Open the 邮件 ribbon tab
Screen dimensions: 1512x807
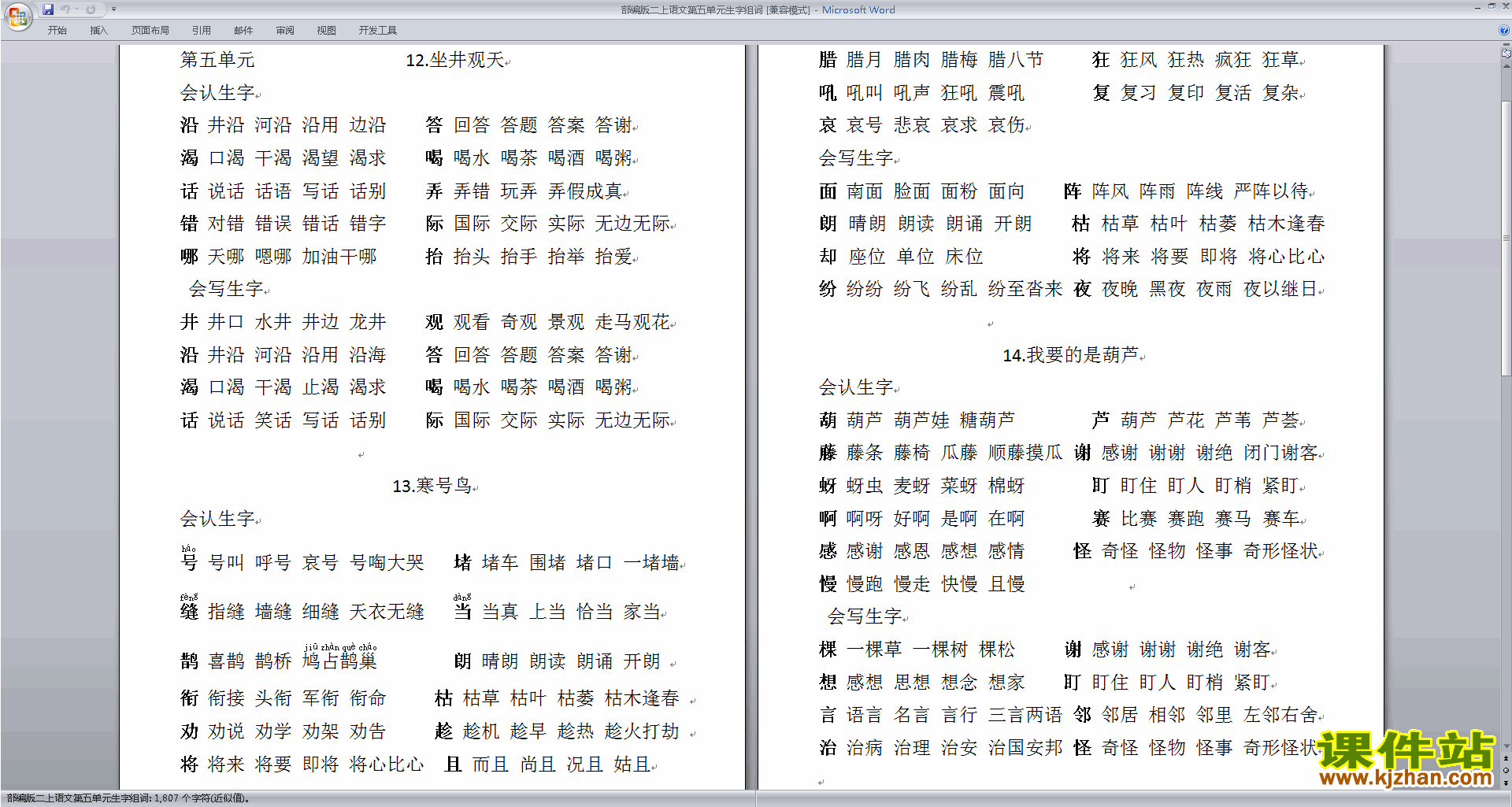243,30
